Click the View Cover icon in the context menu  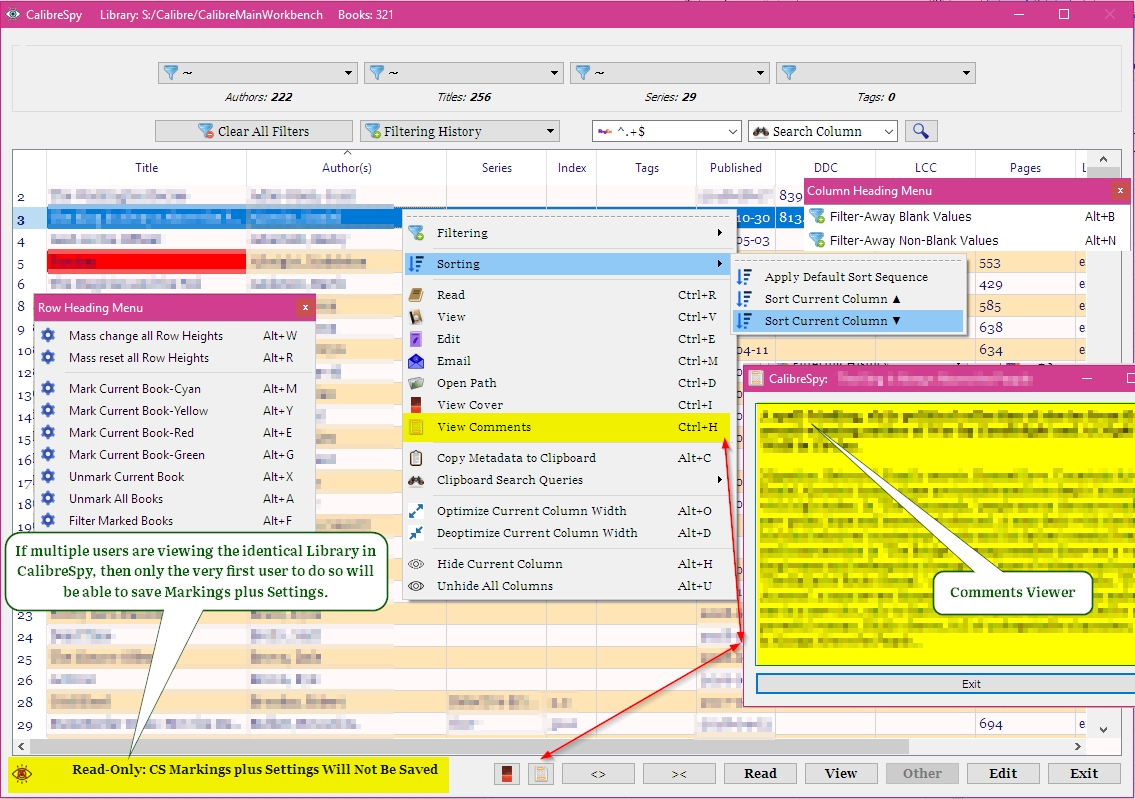[416, 405]
